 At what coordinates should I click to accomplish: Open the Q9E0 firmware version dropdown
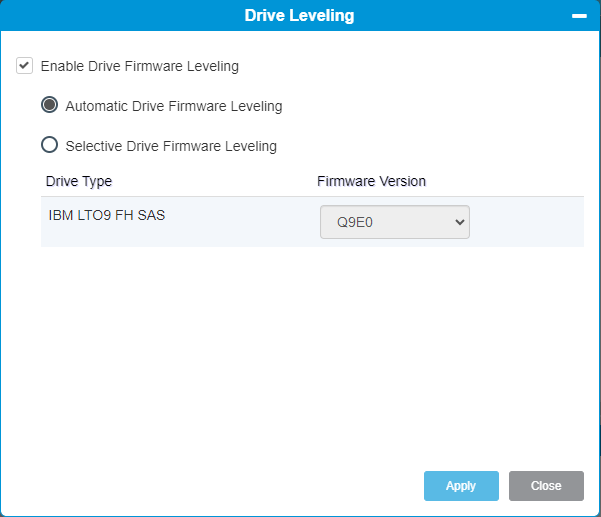click(x=395, y=222)
